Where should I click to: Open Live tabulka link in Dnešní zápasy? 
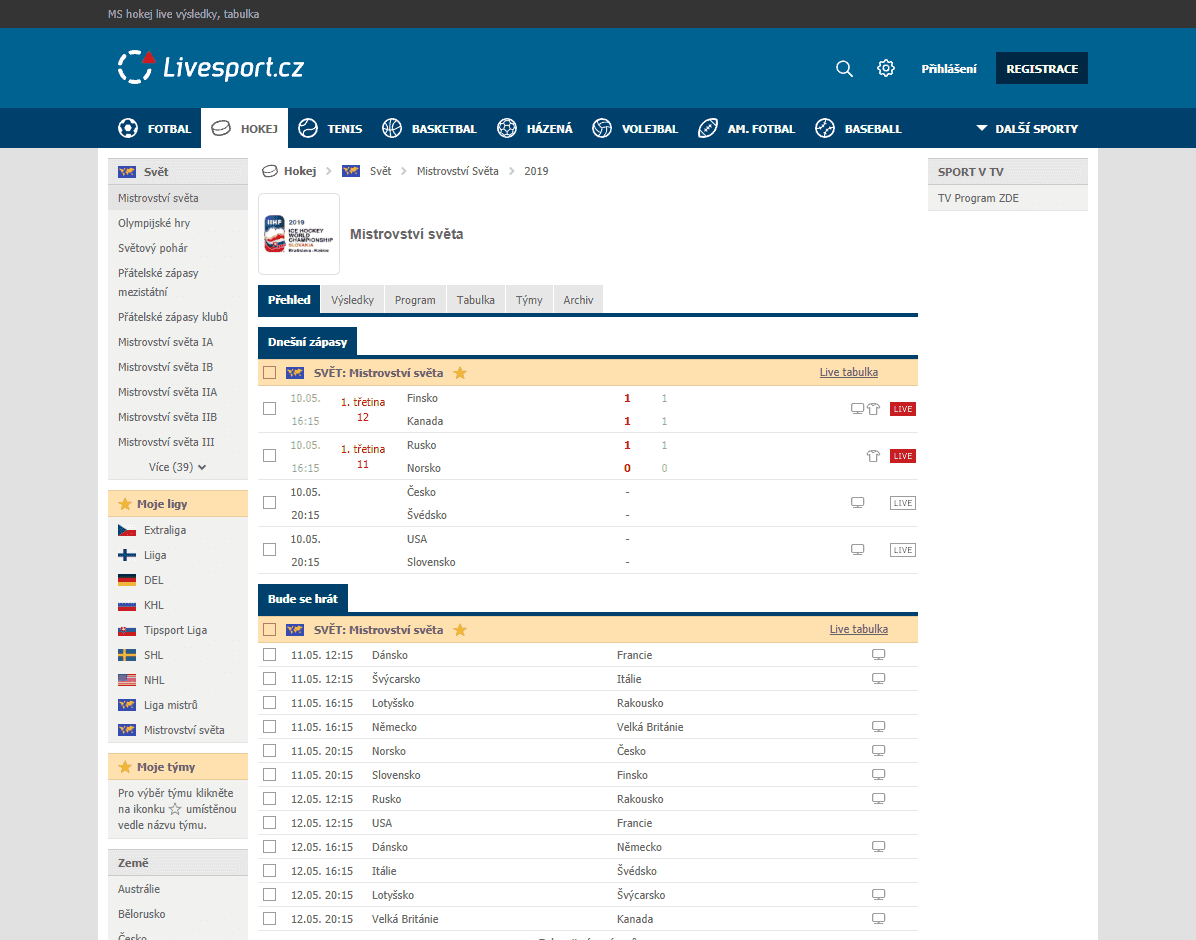[x=848, y=372]
